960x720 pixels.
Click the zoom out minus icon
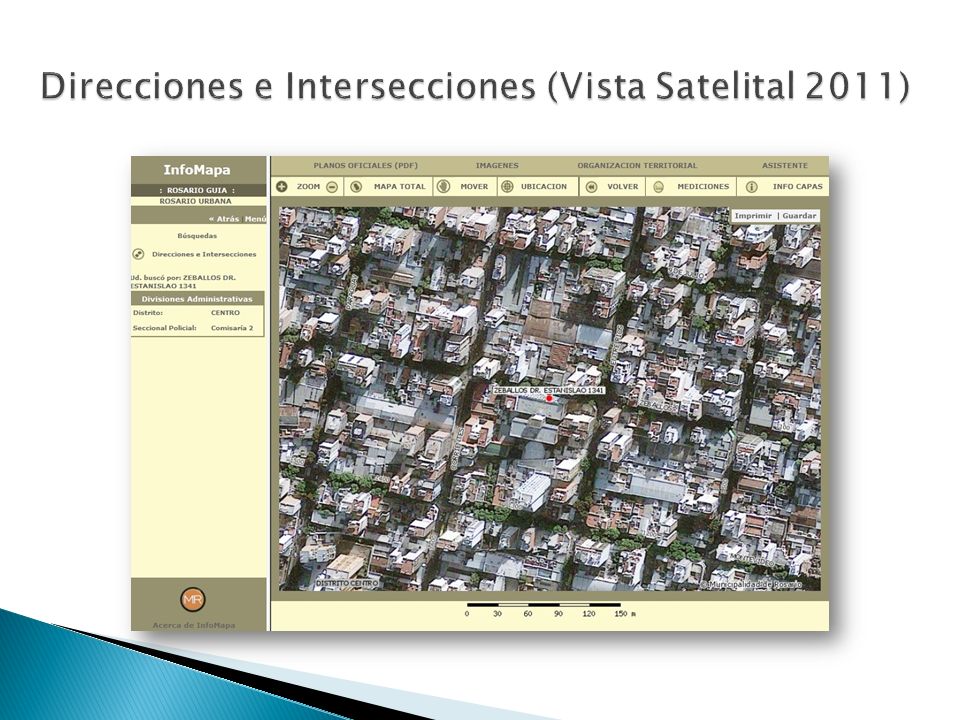tap(332, 187)
